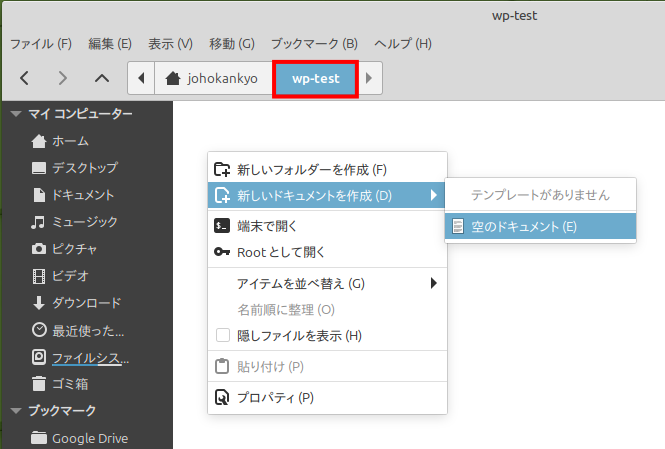Click the johokankyo path button

coord(215,78)
